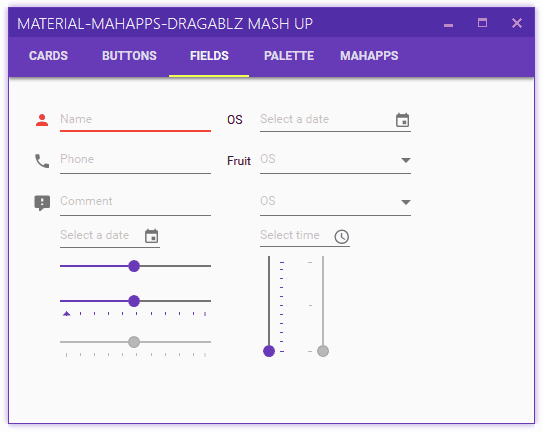Click the red person icon beside Name
The height and width of the screenshot is (432, 543).
click(x=42, y=120)
